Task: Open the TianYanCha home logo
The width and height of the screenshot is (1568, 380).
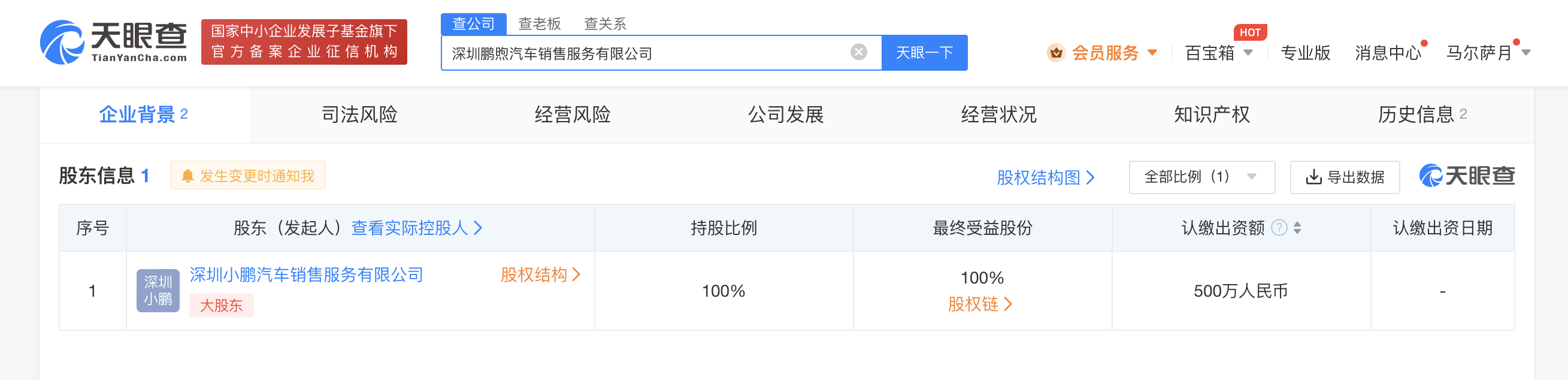Action: coord(113,41)
